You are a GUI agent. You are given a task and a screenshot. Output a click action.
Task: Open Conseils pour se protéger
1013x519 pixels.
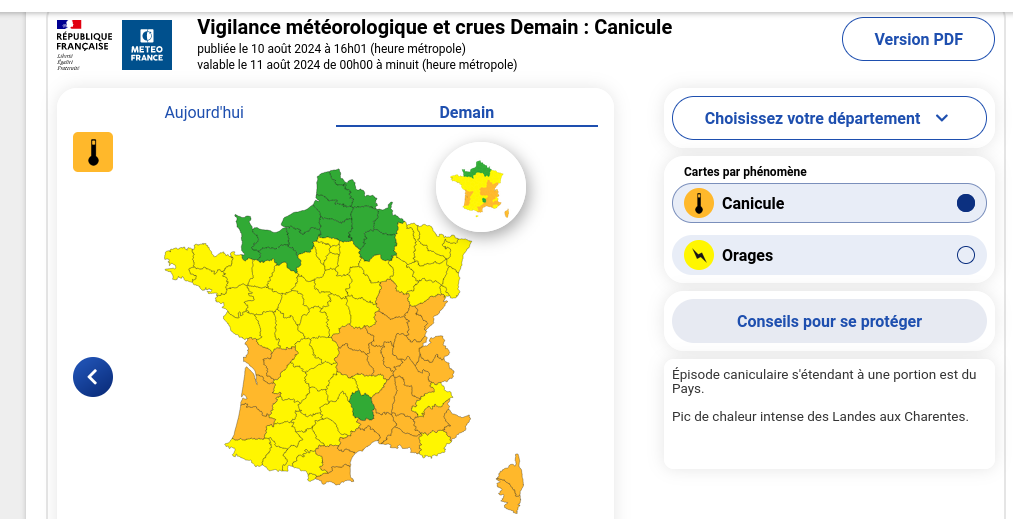829,321
